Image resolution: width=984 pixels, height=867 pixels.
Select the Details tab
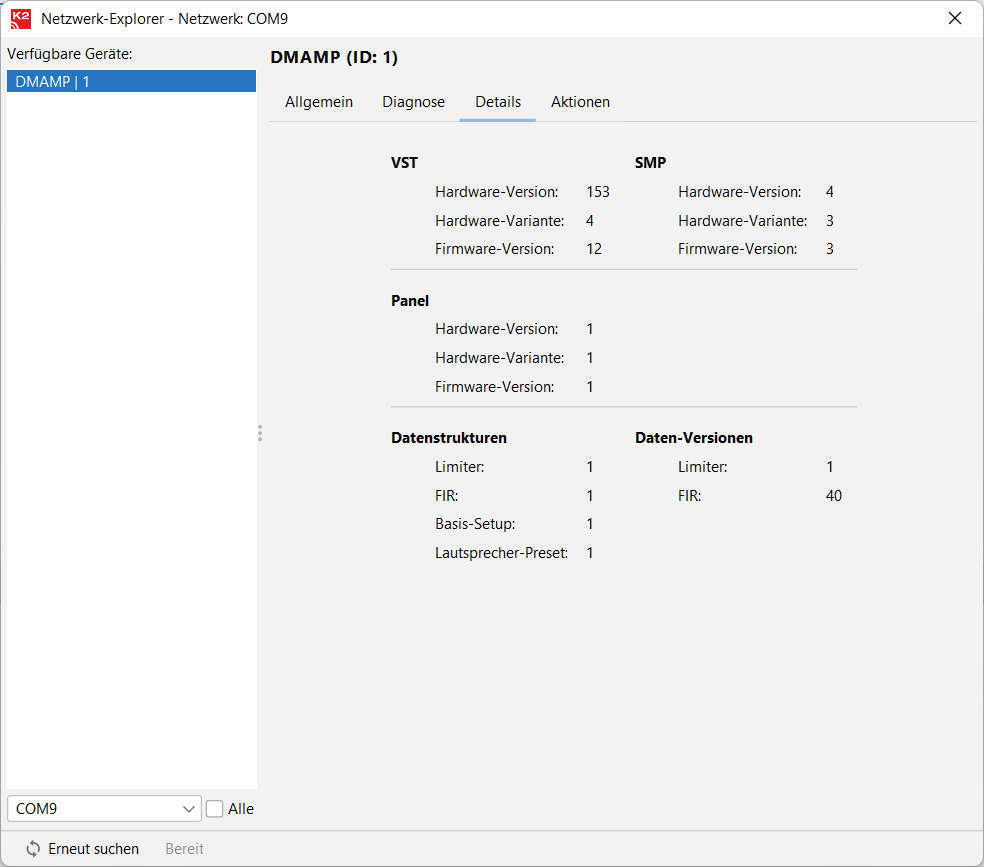click(498, 102)
